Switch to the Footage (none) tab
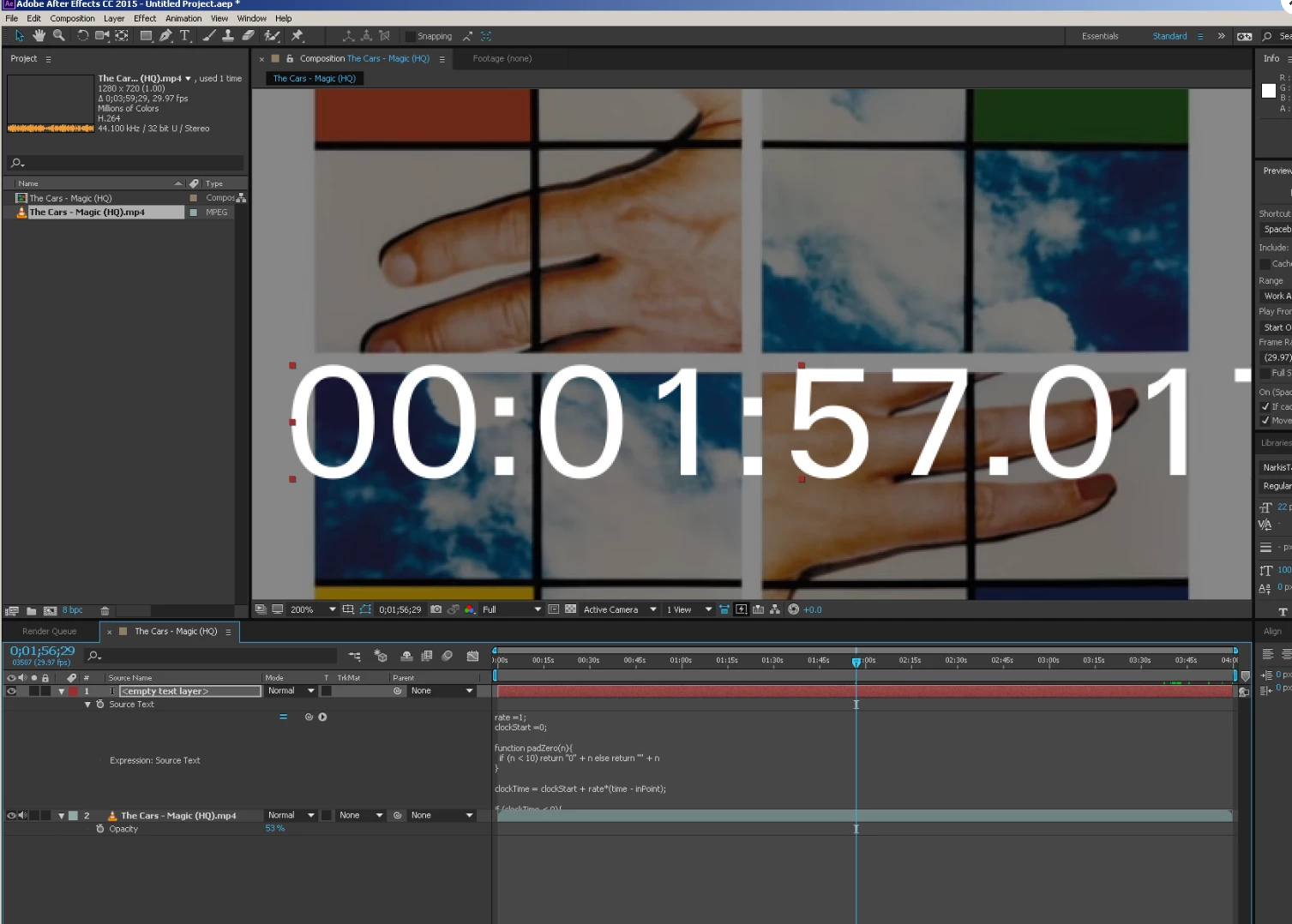 click(502, 58)
